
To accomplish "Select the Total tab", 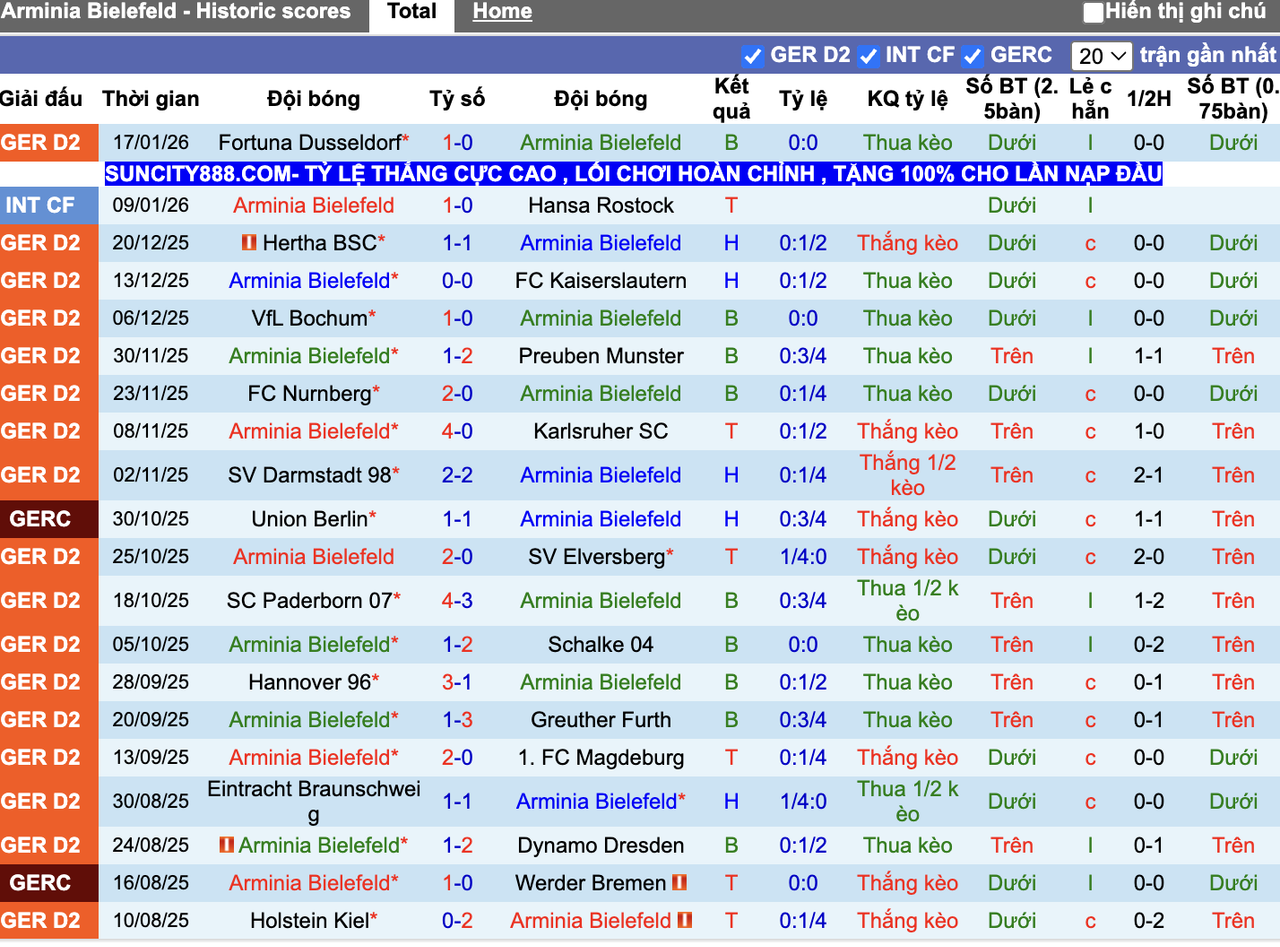I will click(x=411, y=11).
